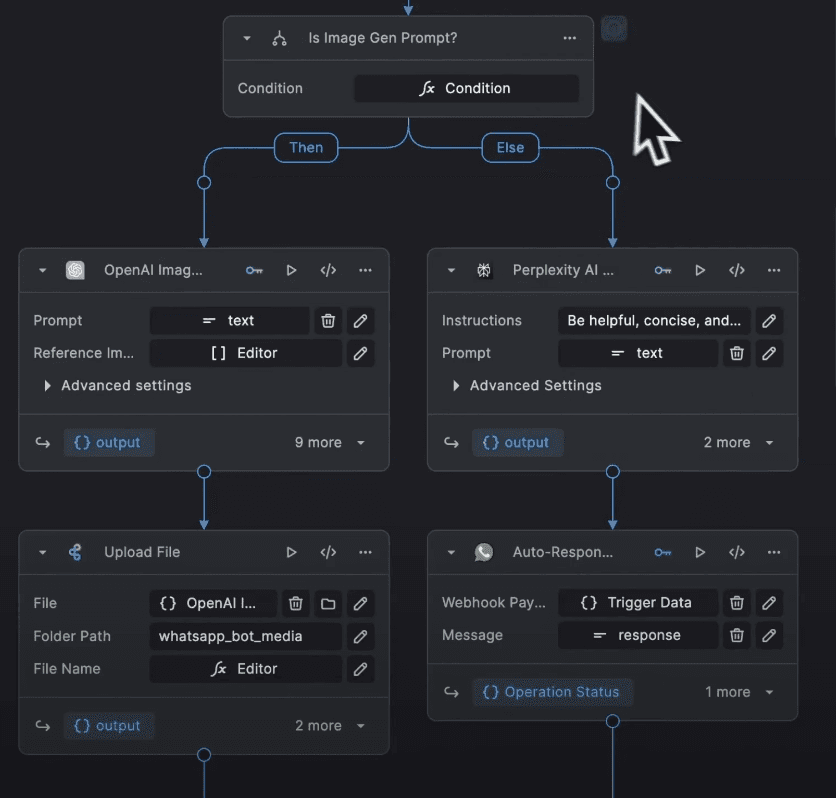Click connector circle below OpenAI Image node

204,472
